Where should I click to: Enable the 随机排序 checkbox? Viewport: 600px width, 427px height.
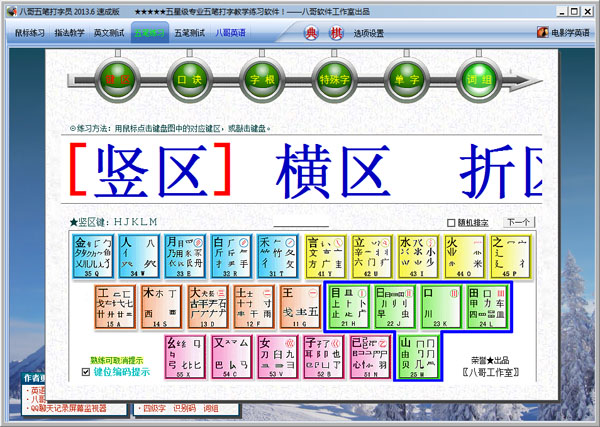coord(451,223)
